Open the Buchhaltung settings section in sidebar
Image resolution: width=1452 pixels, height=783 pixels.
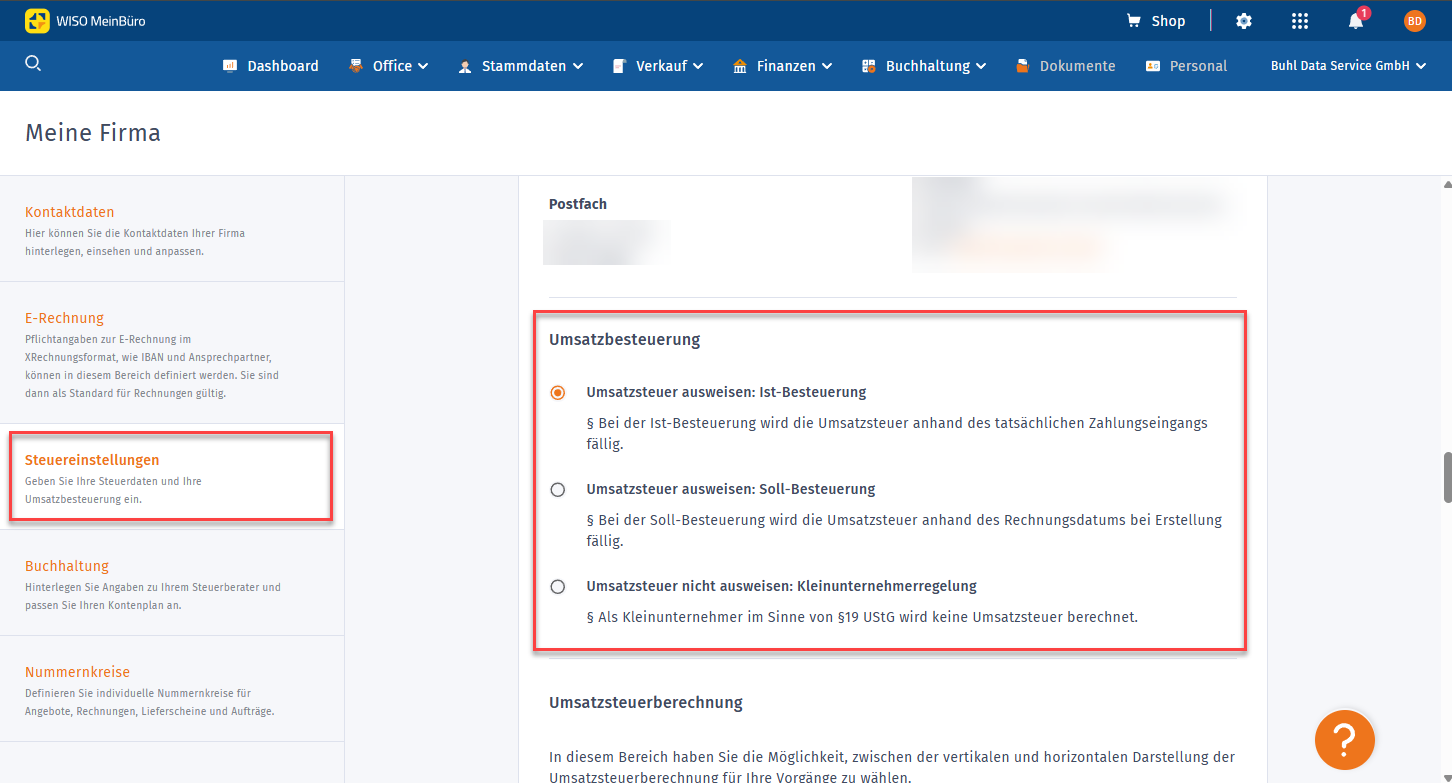coord(172,583)
